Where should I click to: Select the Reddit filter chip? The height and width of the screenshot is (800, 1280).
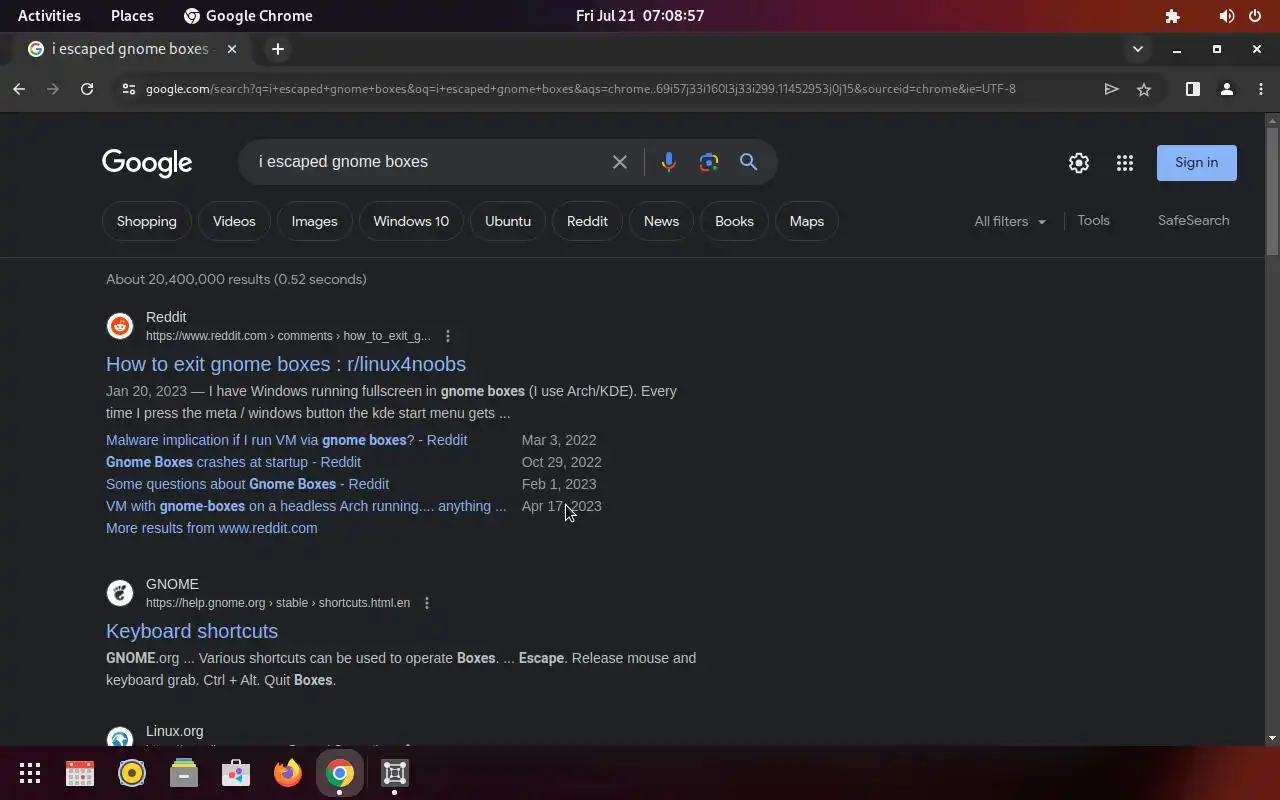(587, 221)
